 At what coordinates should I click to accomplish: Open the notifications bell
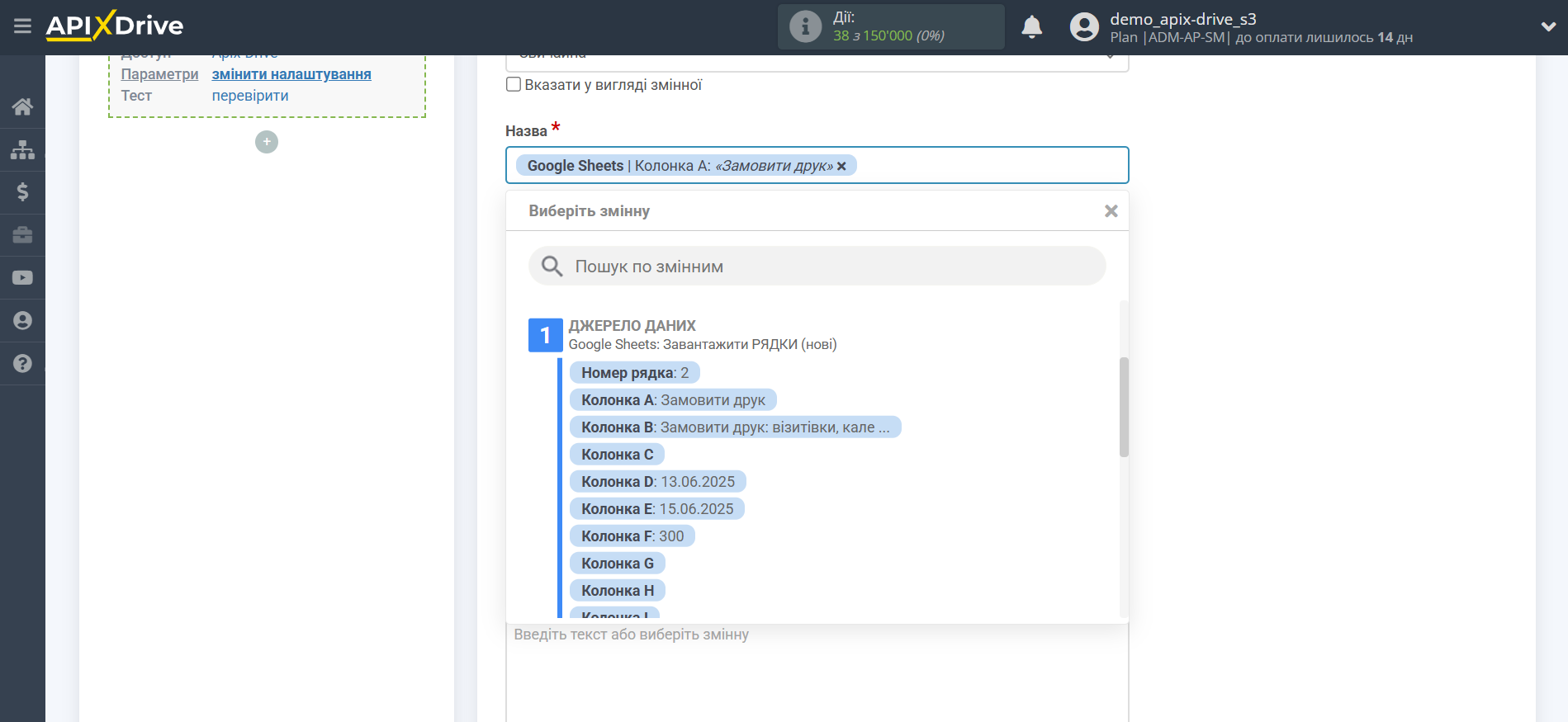click(x=1031, y=27)
